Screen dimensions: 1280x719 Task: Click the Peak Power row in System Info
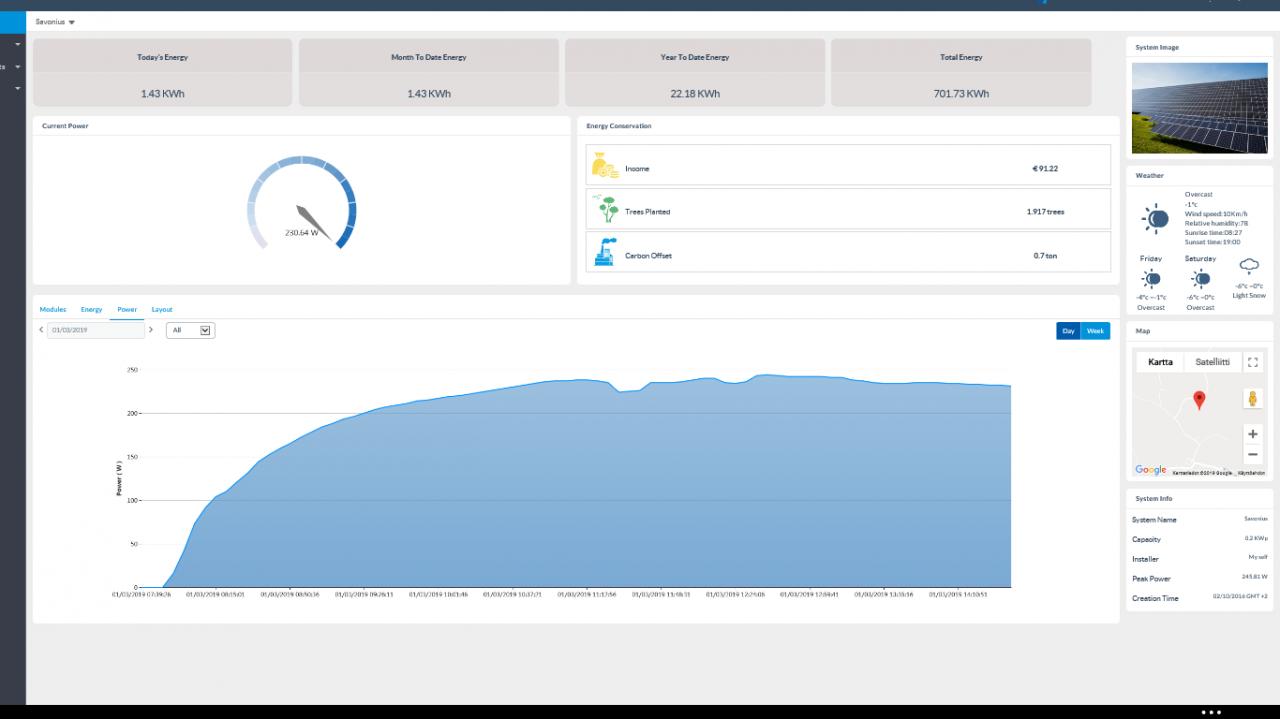click(x=1200, y=578)
